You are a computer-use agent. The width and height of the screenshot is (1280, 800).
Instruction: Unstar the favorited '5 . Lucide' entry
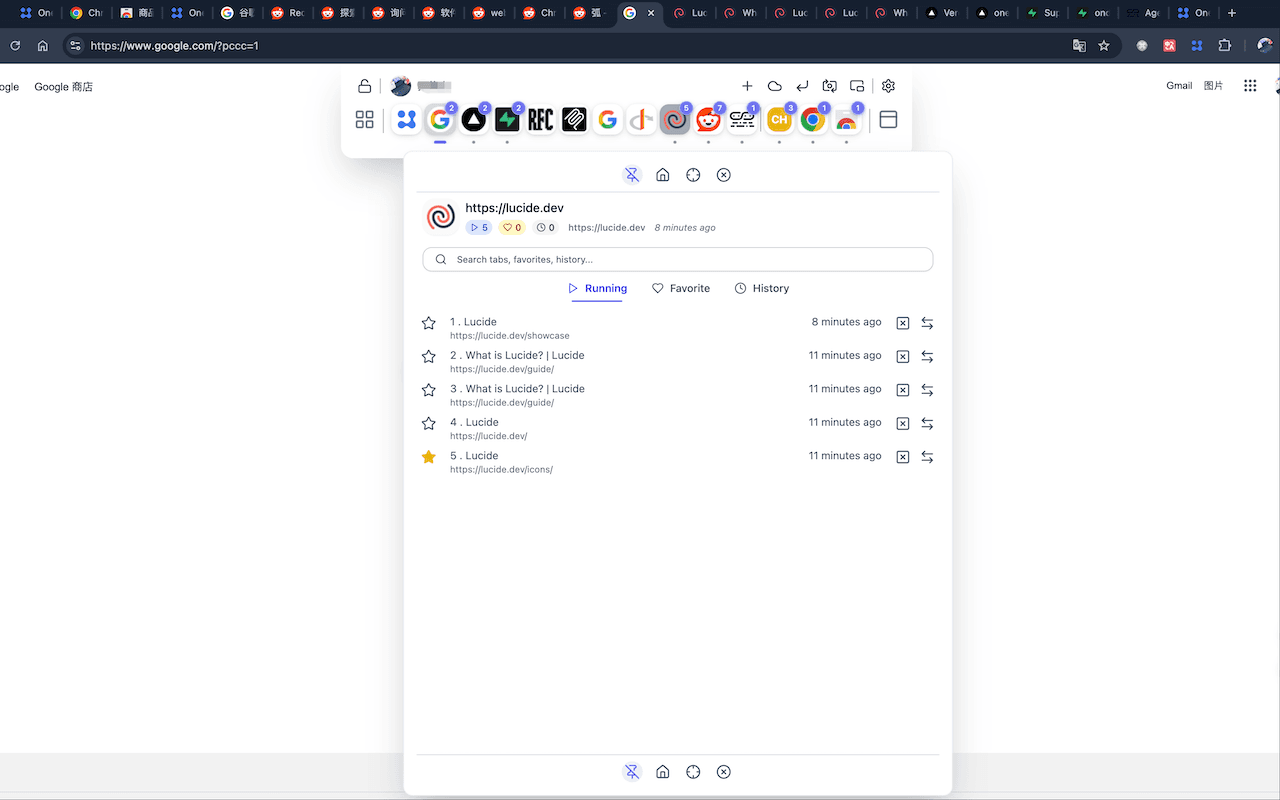point(429,456)
